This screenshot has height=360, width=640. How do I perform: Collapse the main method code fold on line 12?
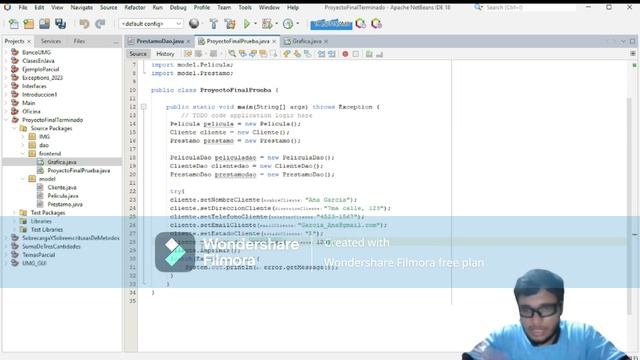tap(143, 107)
